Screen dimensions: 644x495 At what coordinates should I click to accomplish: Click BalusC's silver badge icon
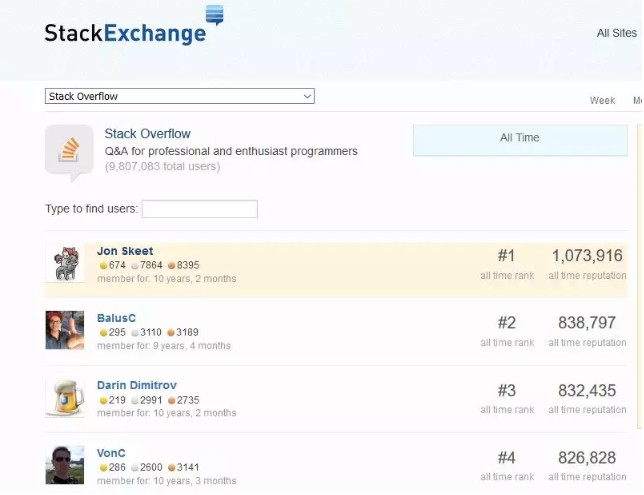pyautogui.click(x=135, y=332)
